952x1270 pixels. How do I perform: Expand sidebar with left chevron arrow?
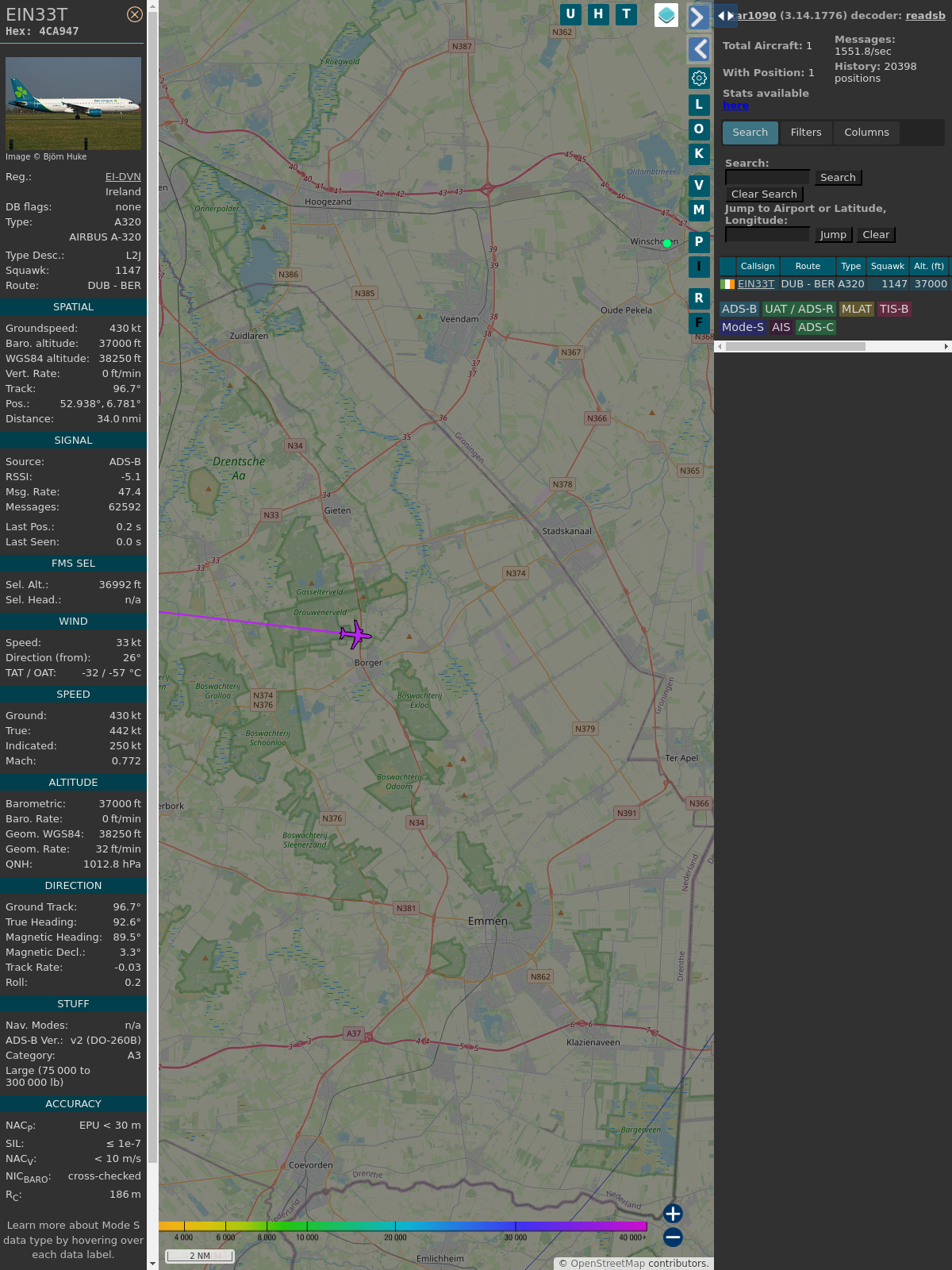(699, 49)
